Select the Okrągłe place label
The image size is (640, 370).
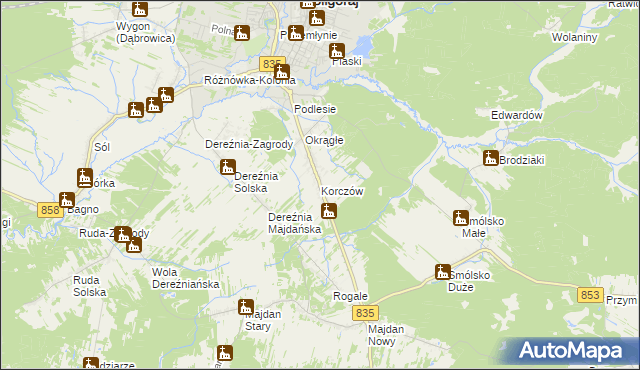[324, 141]
